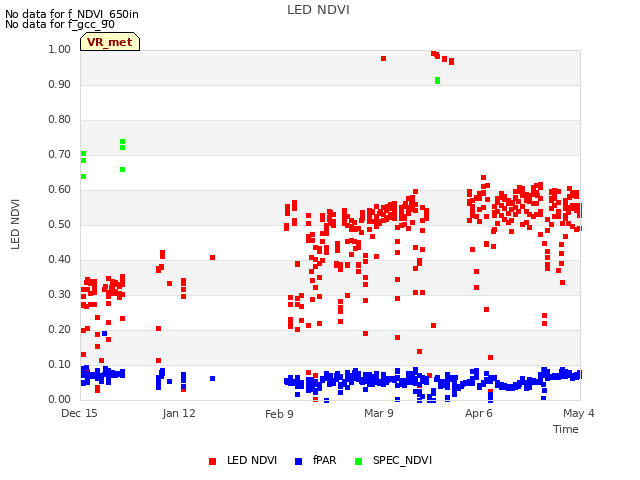
Task: Click the May 4 x-axis tick label
Action: pos(579,413)
